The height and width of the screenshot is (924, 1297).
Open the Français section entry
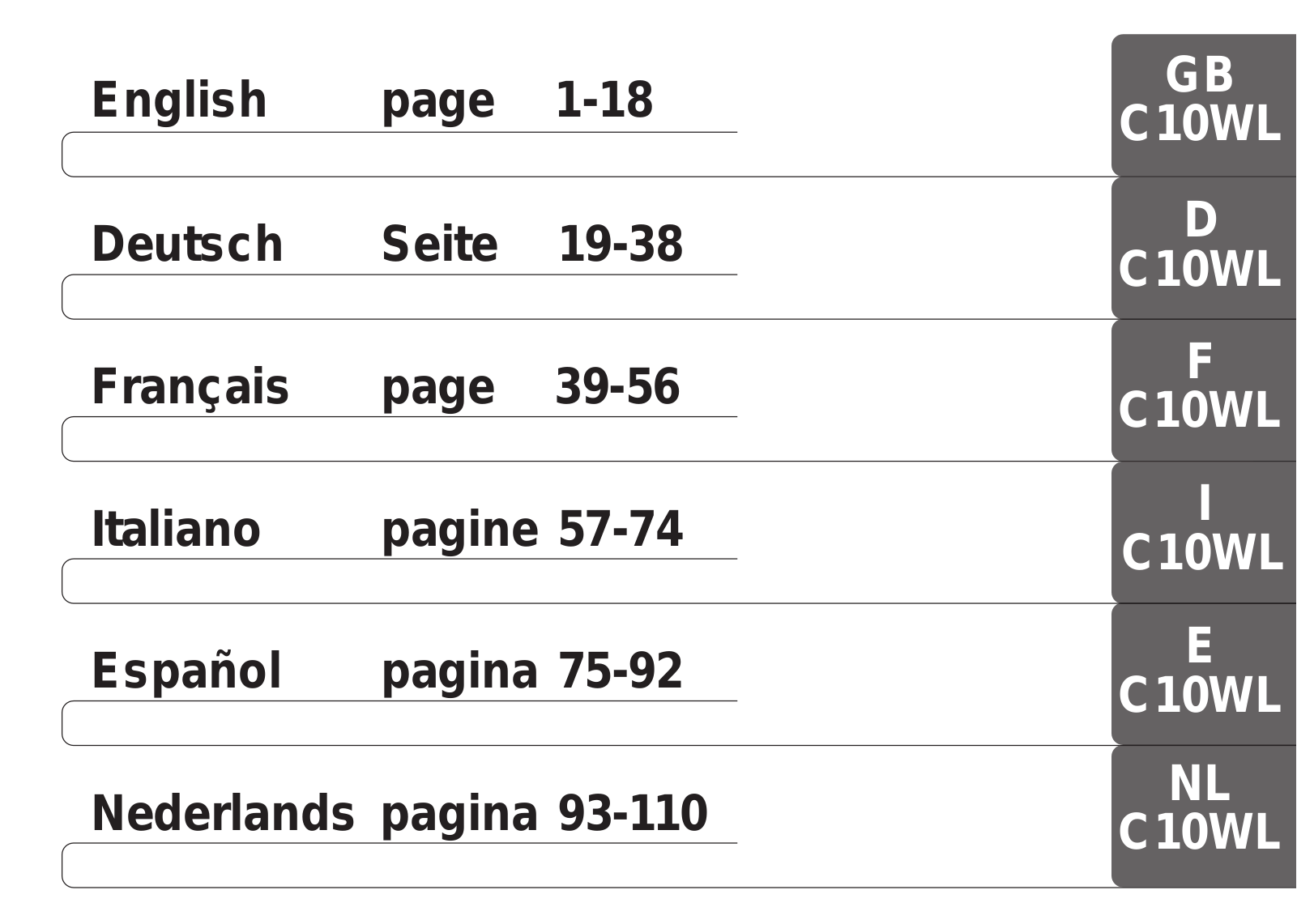coord(190,387)
